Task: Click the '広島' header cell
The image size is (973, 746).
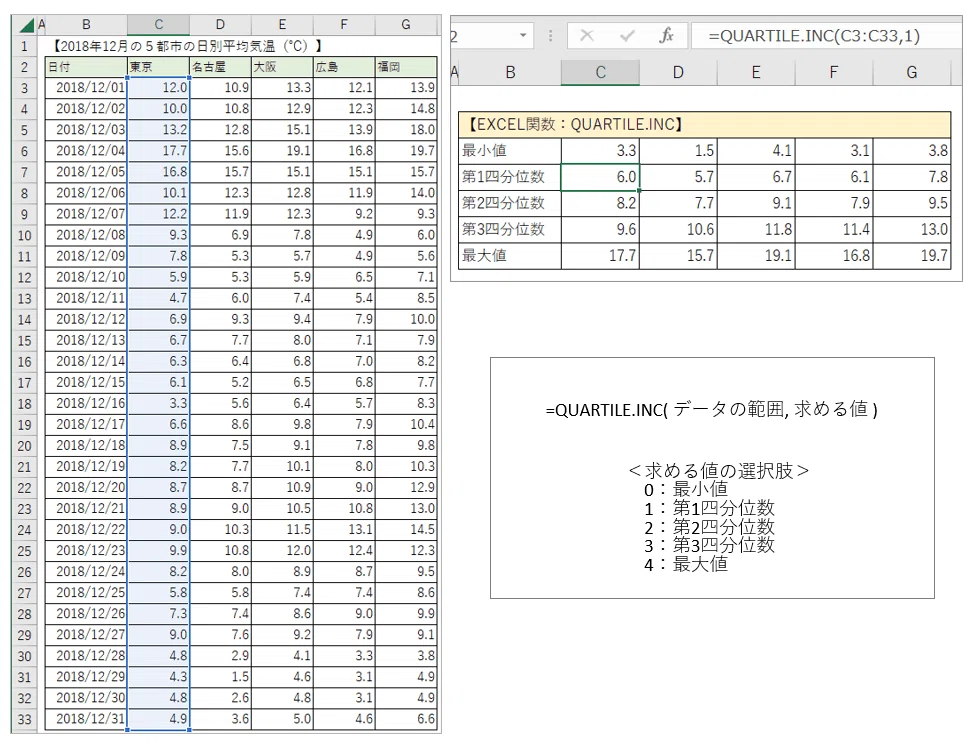Action: tap(344, 67)
